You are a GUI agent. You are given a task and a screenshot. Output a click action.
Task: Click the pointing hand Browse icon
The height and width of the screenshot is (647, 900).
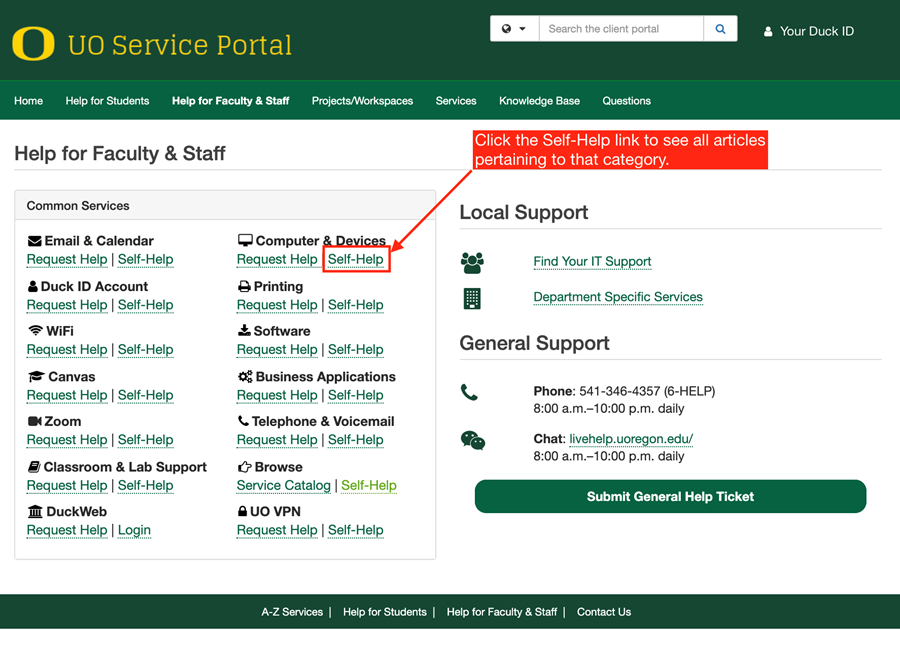point(245,467)
